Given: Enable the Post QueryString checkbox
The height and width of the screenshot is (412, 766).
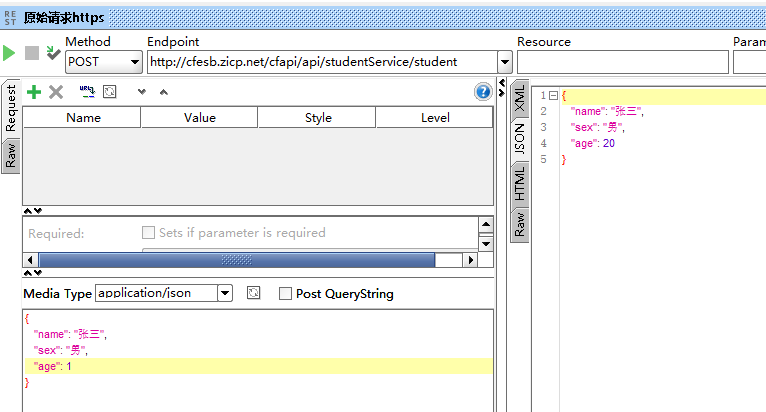Looking at the screenshot, I should (x=285, y=294).
